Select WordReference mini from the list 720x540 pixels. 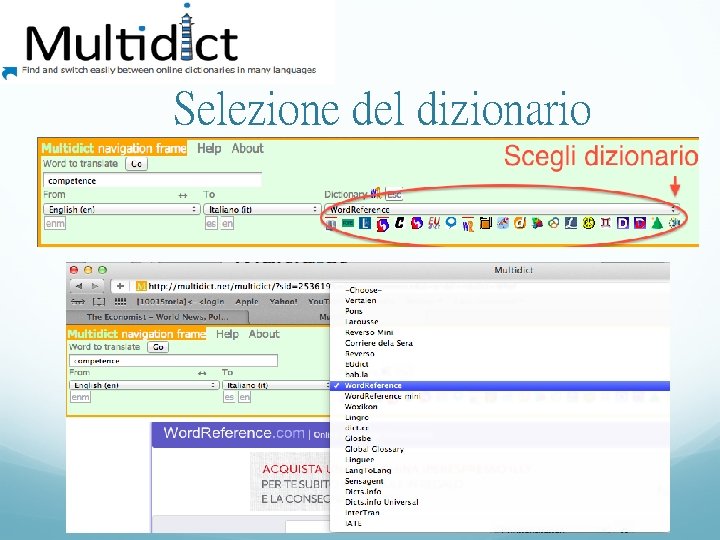[x=382, y=396]
